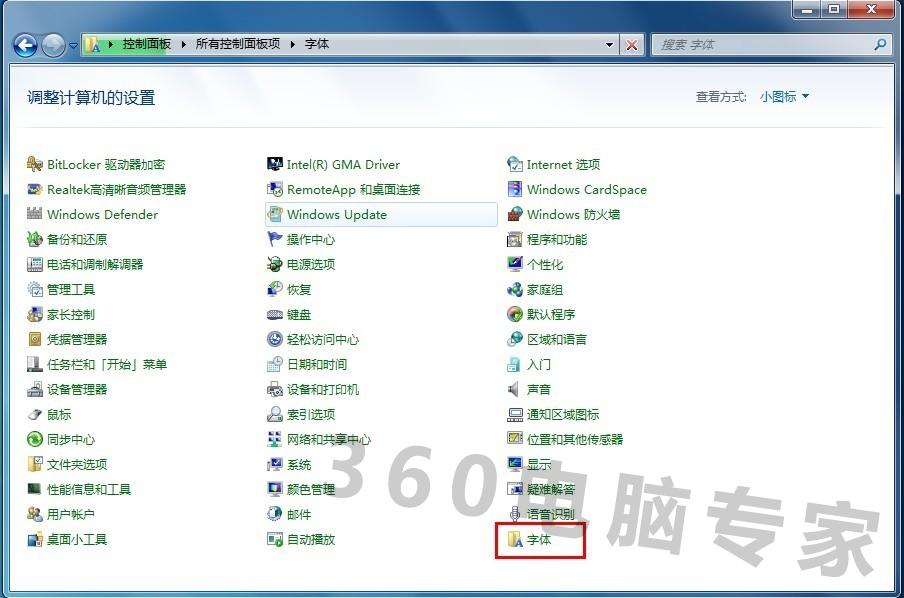904x598 pixels.
Task: Open Windows CardSpace icon
Action: tap(514, 189)
